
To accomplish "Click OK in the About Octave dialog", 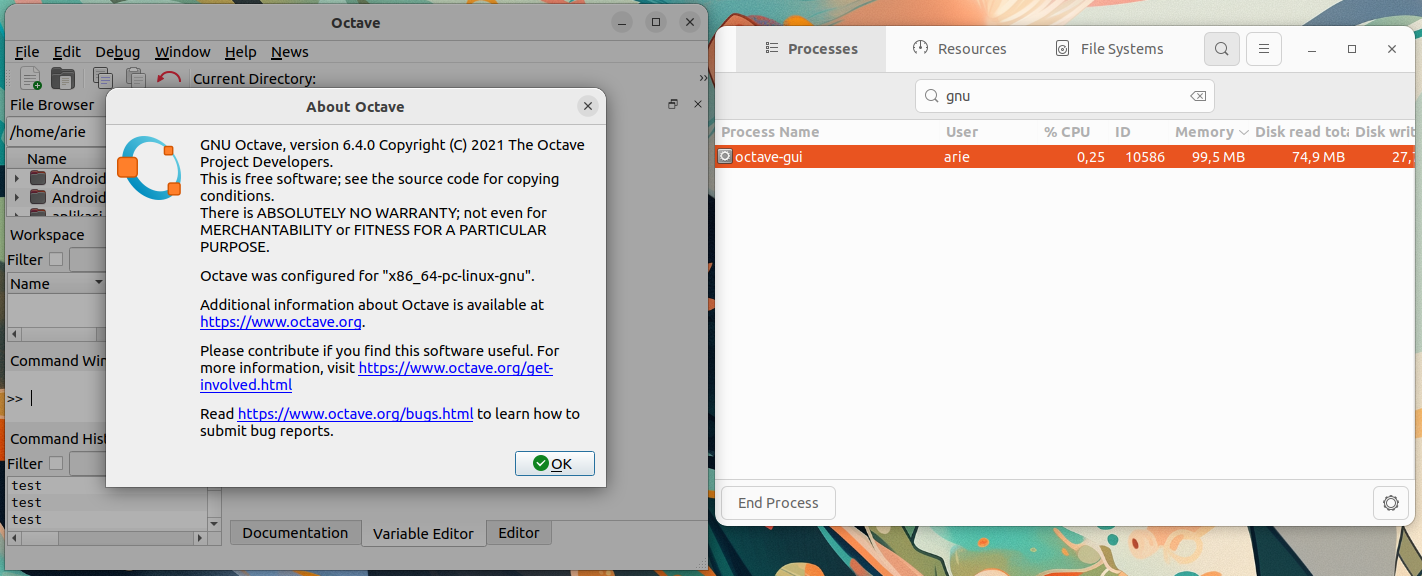I will (554, 463).
